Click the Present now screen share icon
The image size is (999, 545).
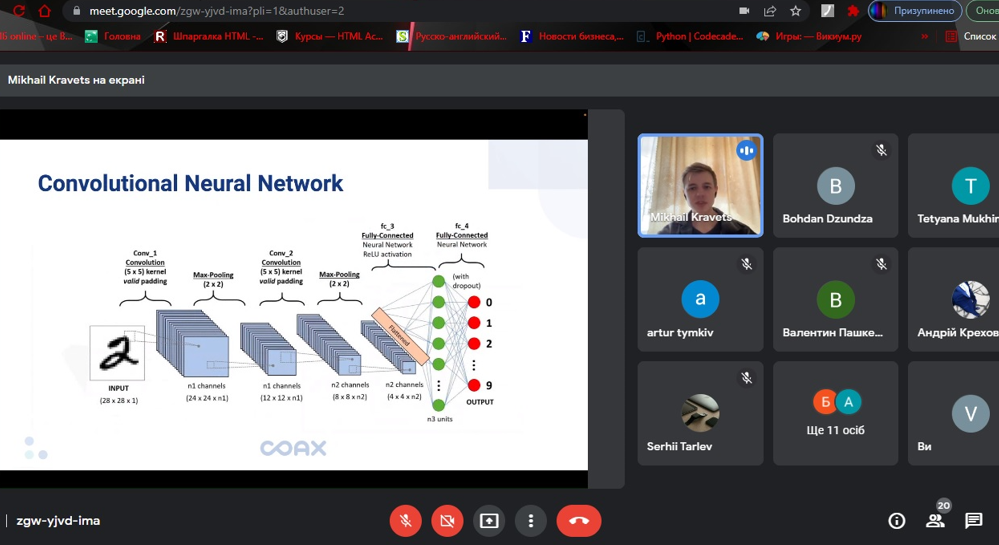(489, 521)
